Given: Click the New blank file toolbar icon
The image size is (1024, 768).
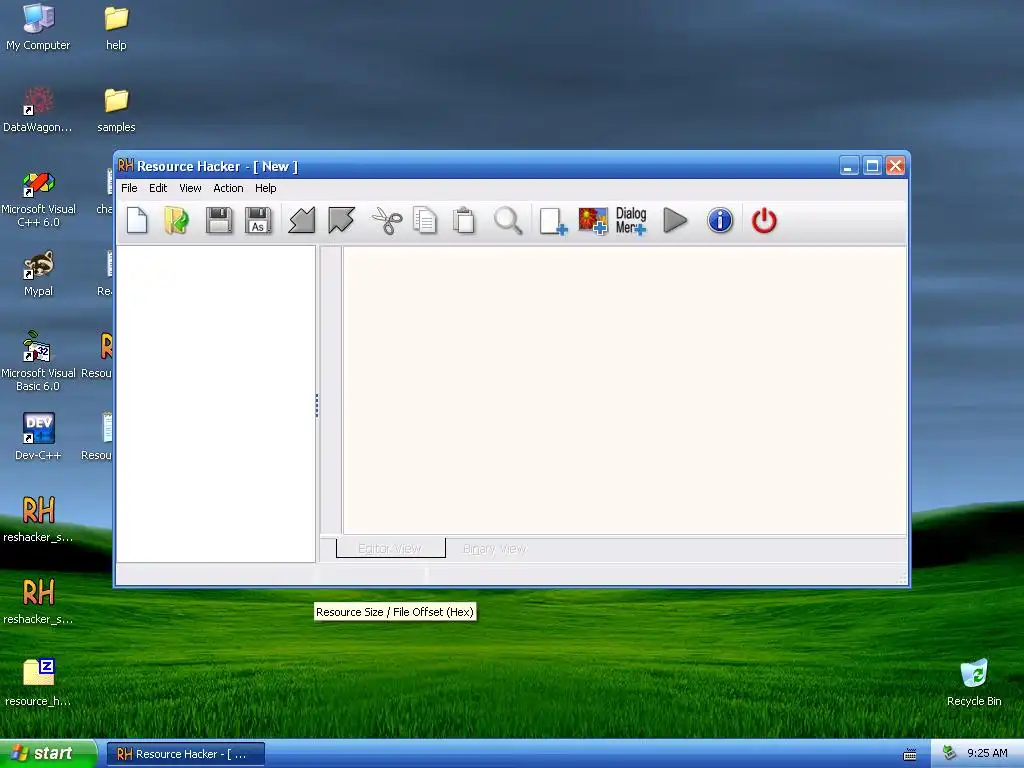Looking at the screenshot, I should (x=137, y=220).
